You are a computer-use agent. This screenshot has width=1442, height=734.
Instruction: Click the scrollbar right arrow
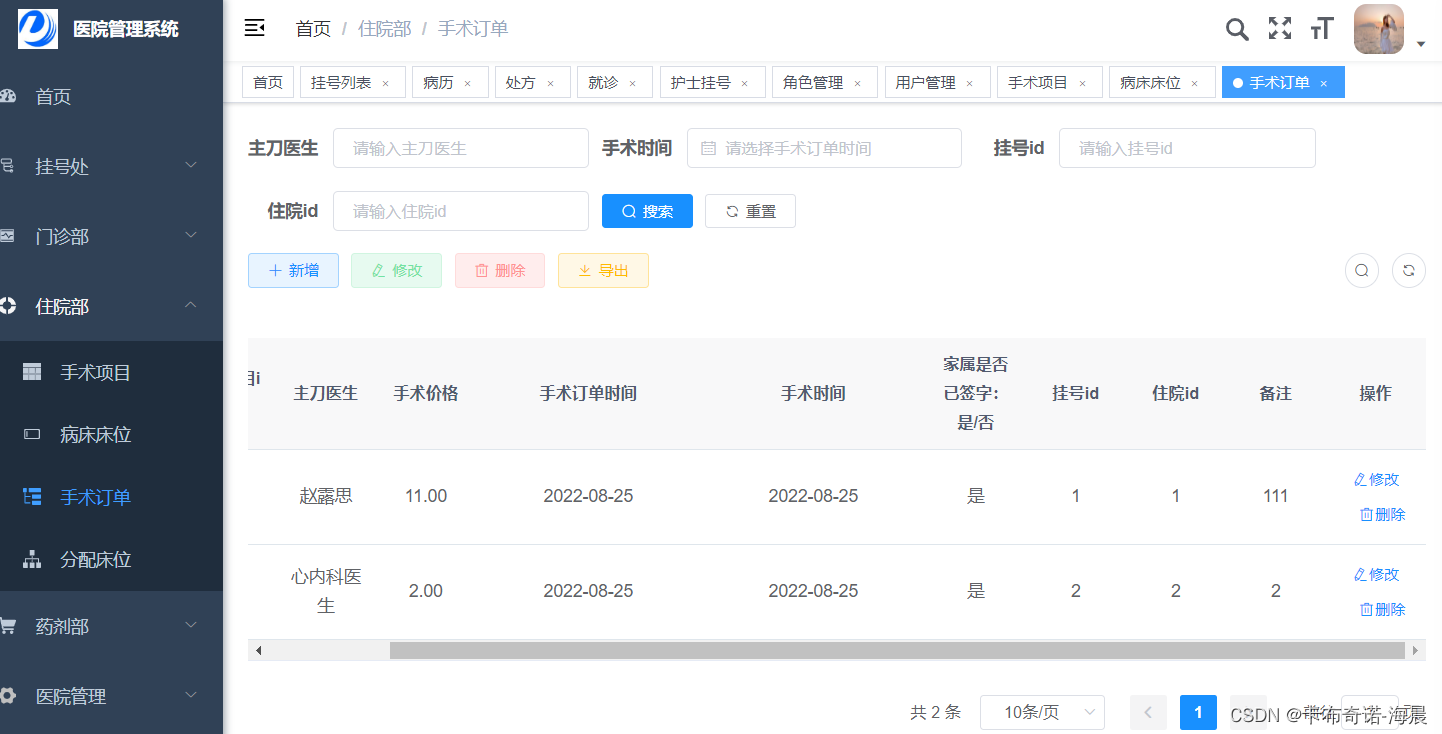(1415, 650)
